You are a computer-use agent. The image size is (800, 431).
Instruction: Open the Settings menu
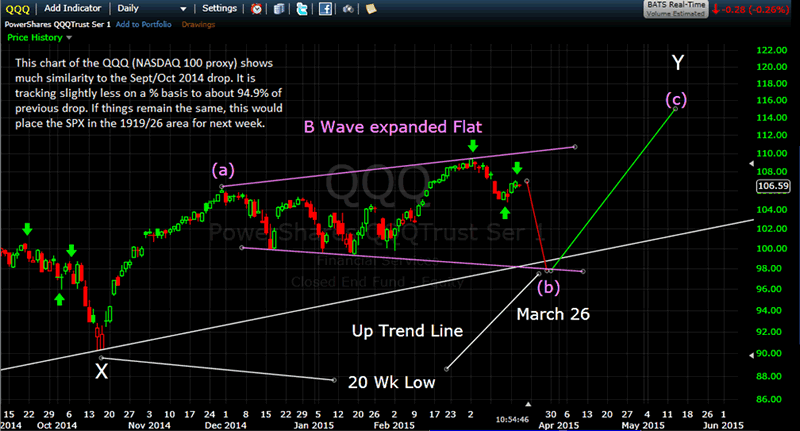point(219,8)
